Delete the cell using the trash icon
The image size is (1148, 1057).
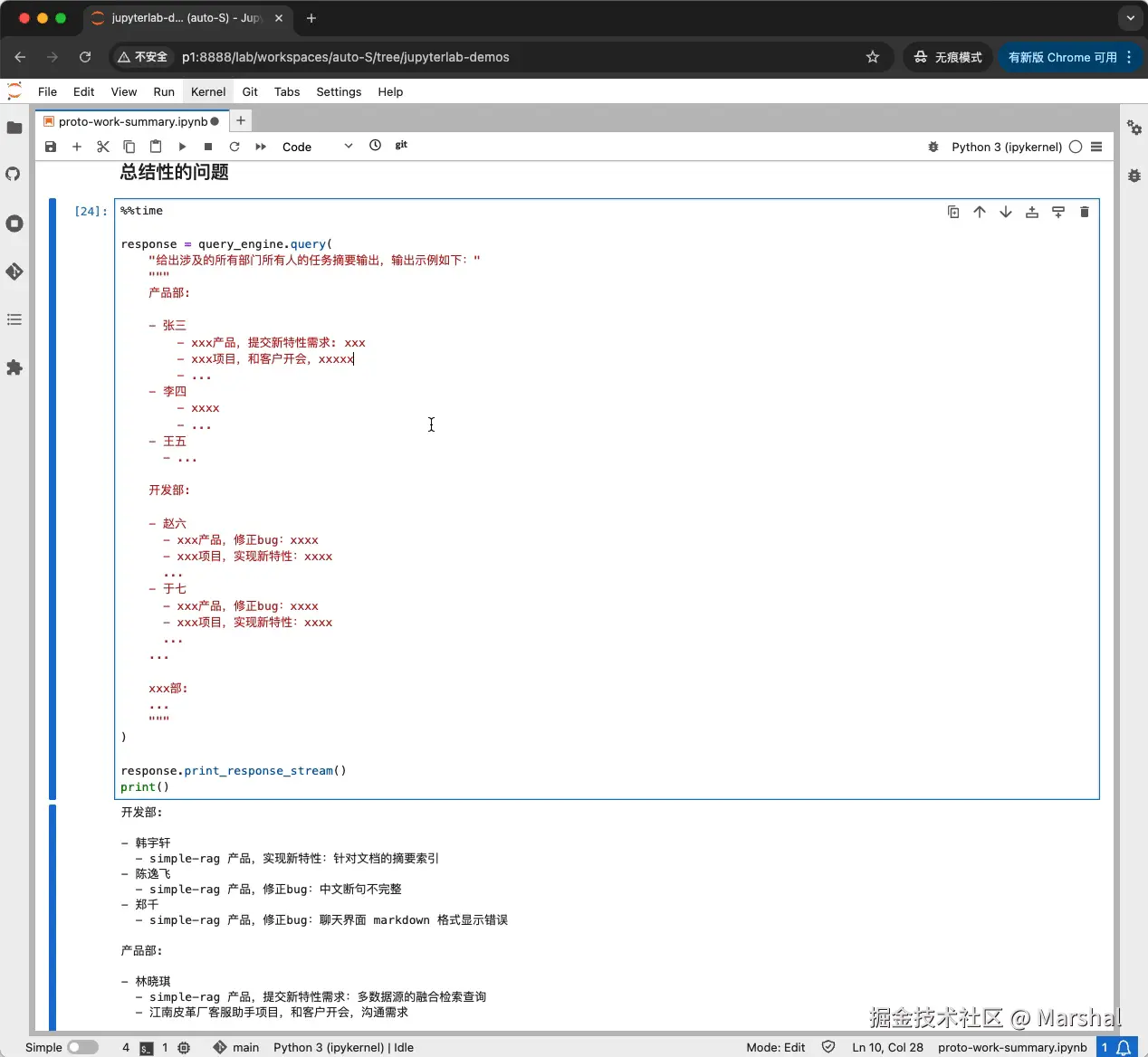point(1085,211)
